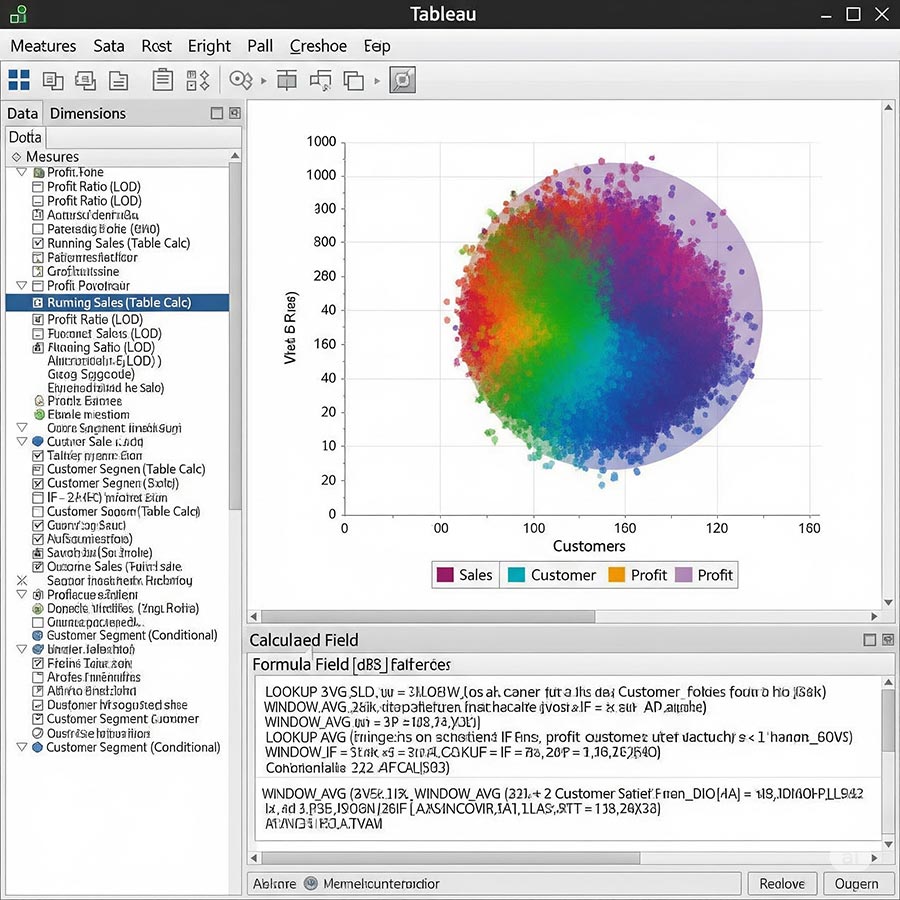Screen dimensions: 900x900
Task: Click the diamond icon beside Mesures
Action: point(17,157)
